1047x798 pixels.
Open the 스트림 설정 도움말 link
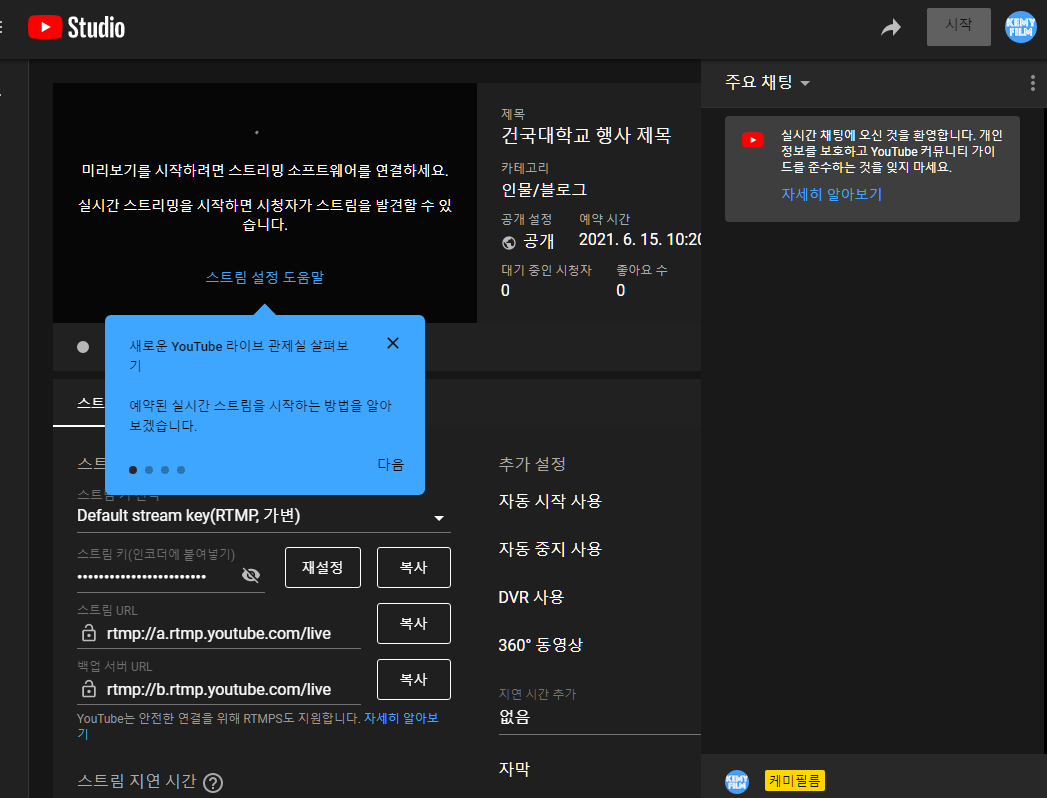[x=264, y=277]
